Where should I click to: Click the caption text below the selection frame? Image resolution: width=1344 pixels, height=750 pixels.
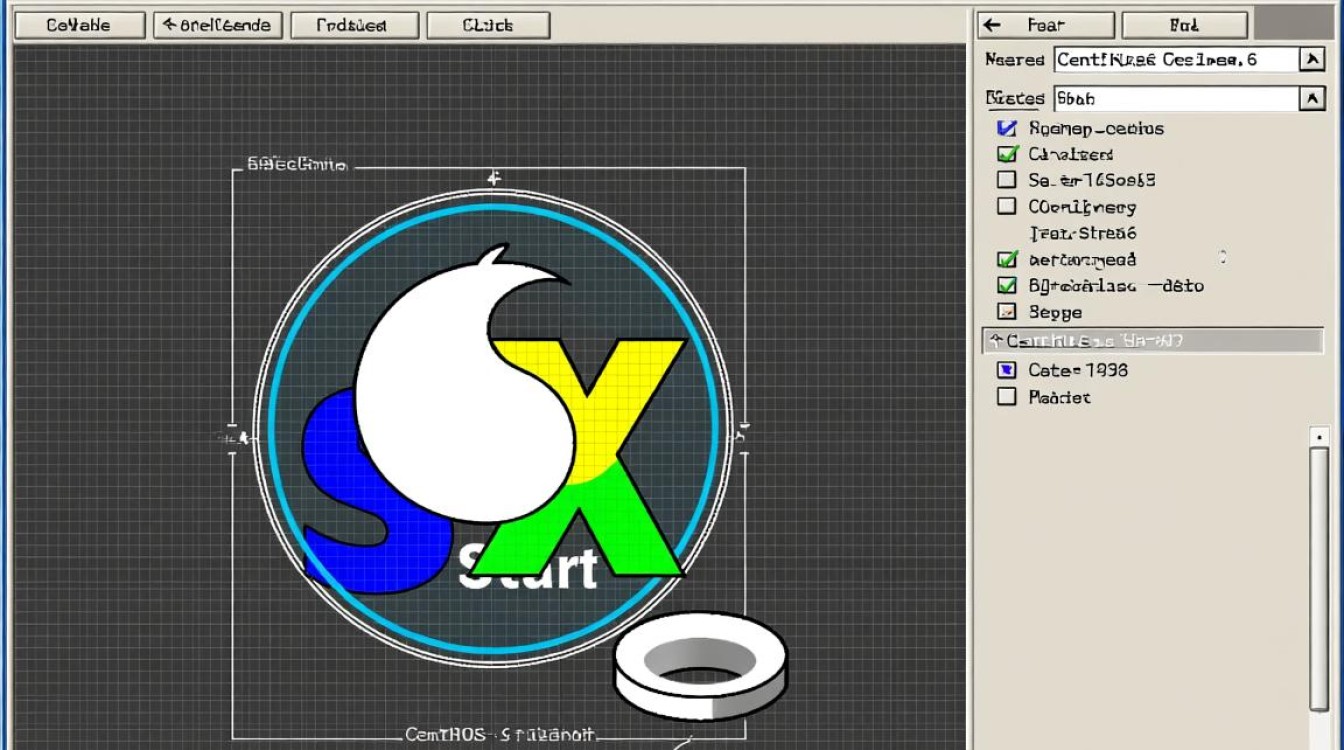(500, 735)
